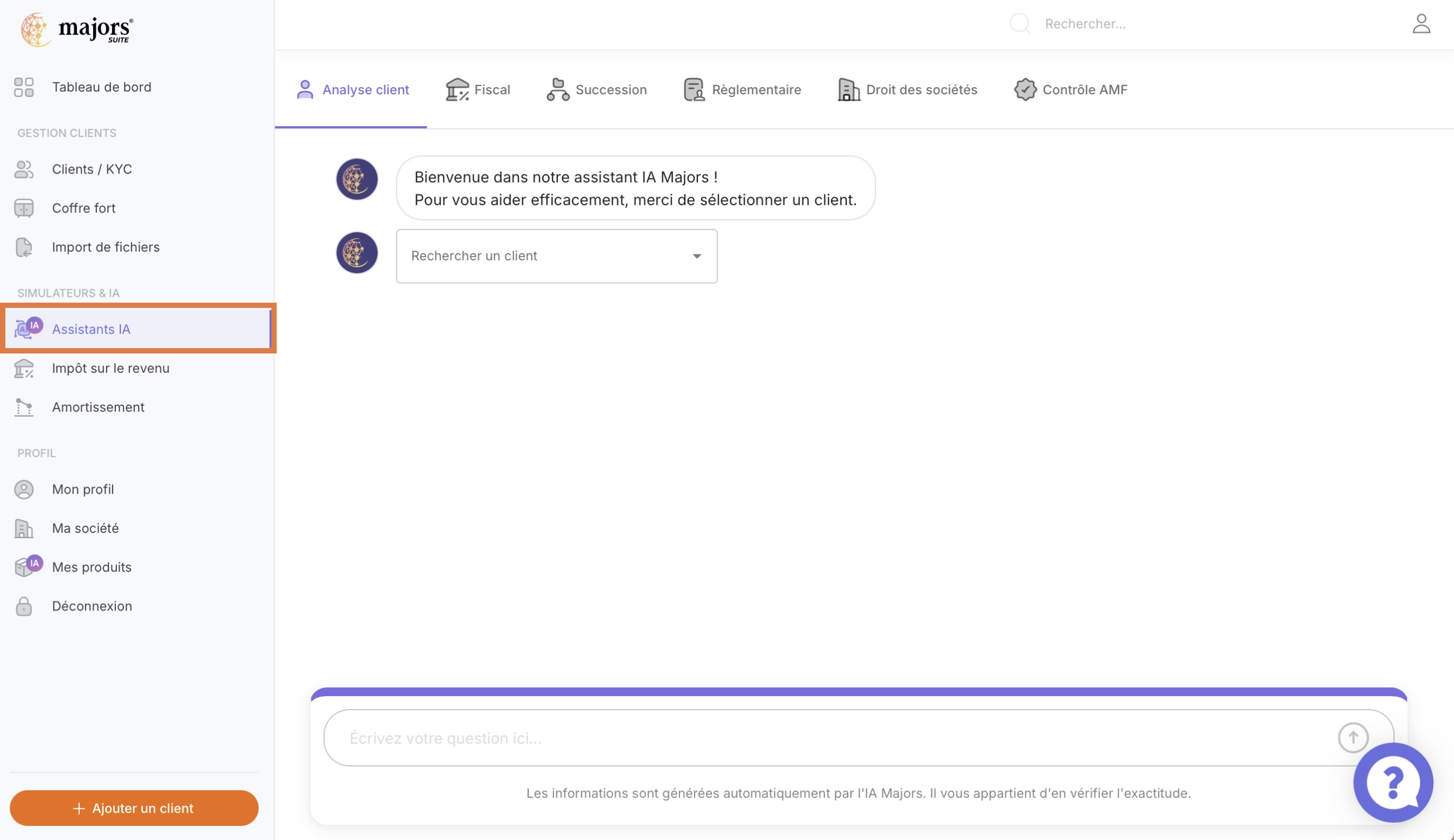Click the Majors Suite logo
This screenshot has height=840, width=1454.
75,29
